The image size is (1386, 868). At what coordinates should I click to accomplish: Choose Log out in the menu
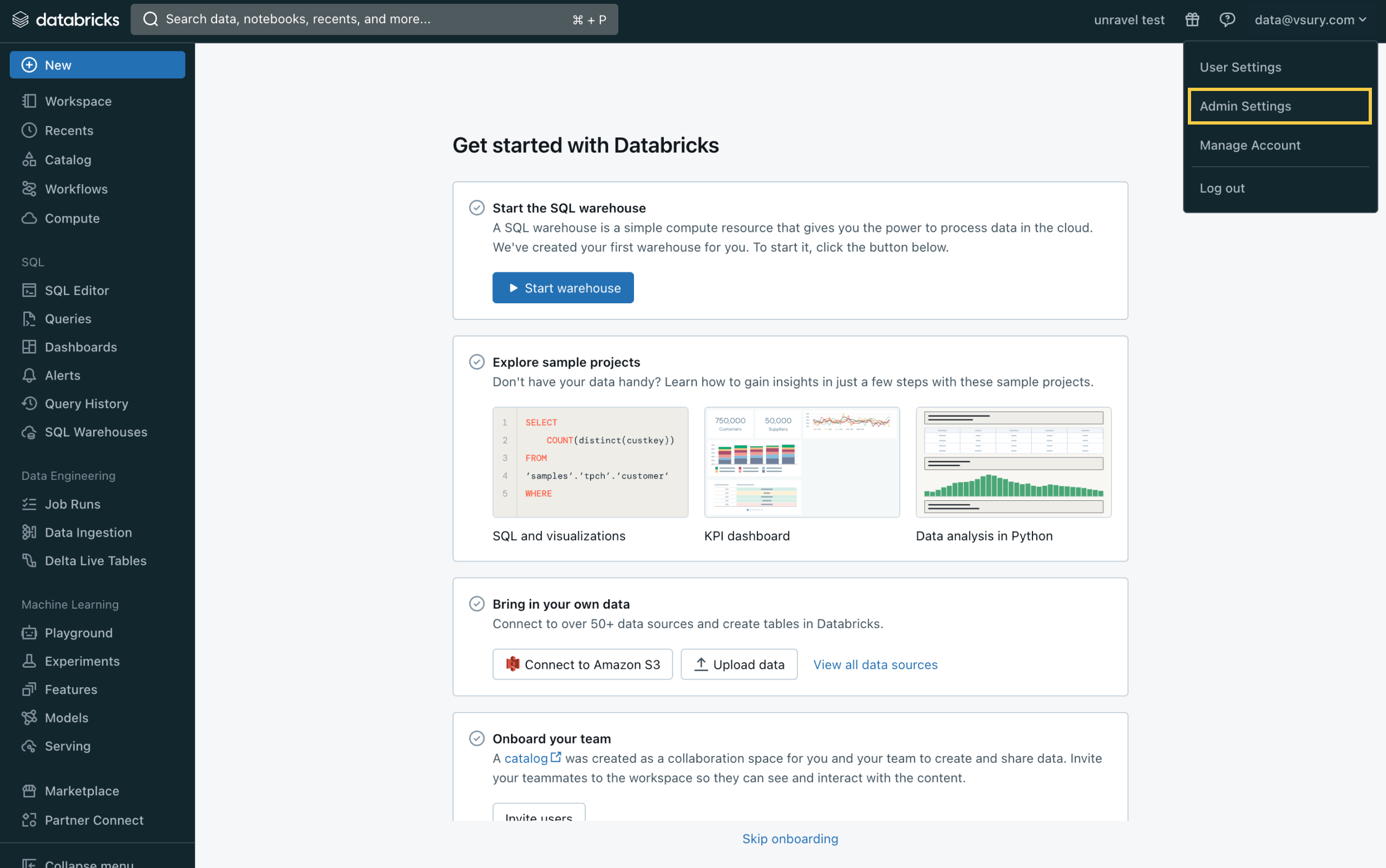1280,188
